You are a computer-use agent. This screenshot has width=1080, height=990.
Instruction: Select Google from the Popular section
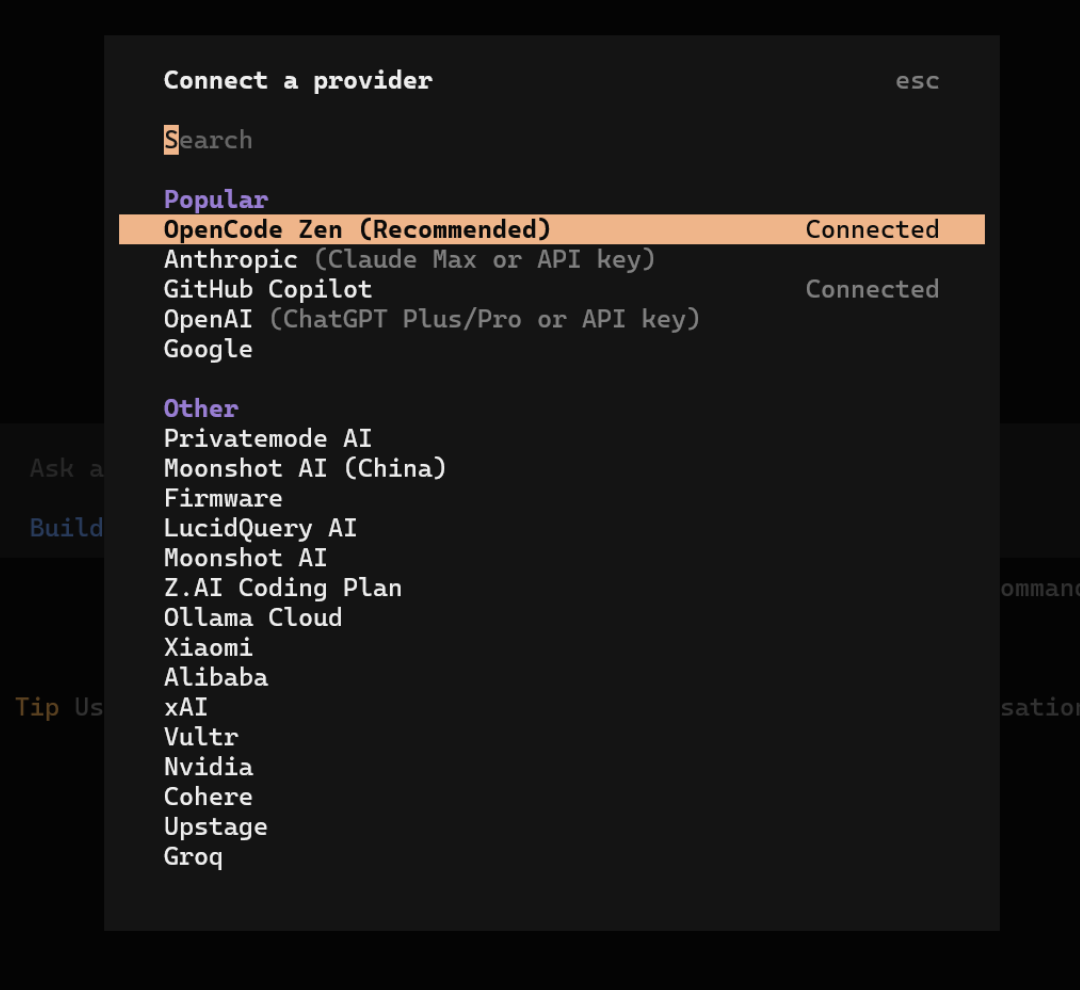[x=207, y=348]
